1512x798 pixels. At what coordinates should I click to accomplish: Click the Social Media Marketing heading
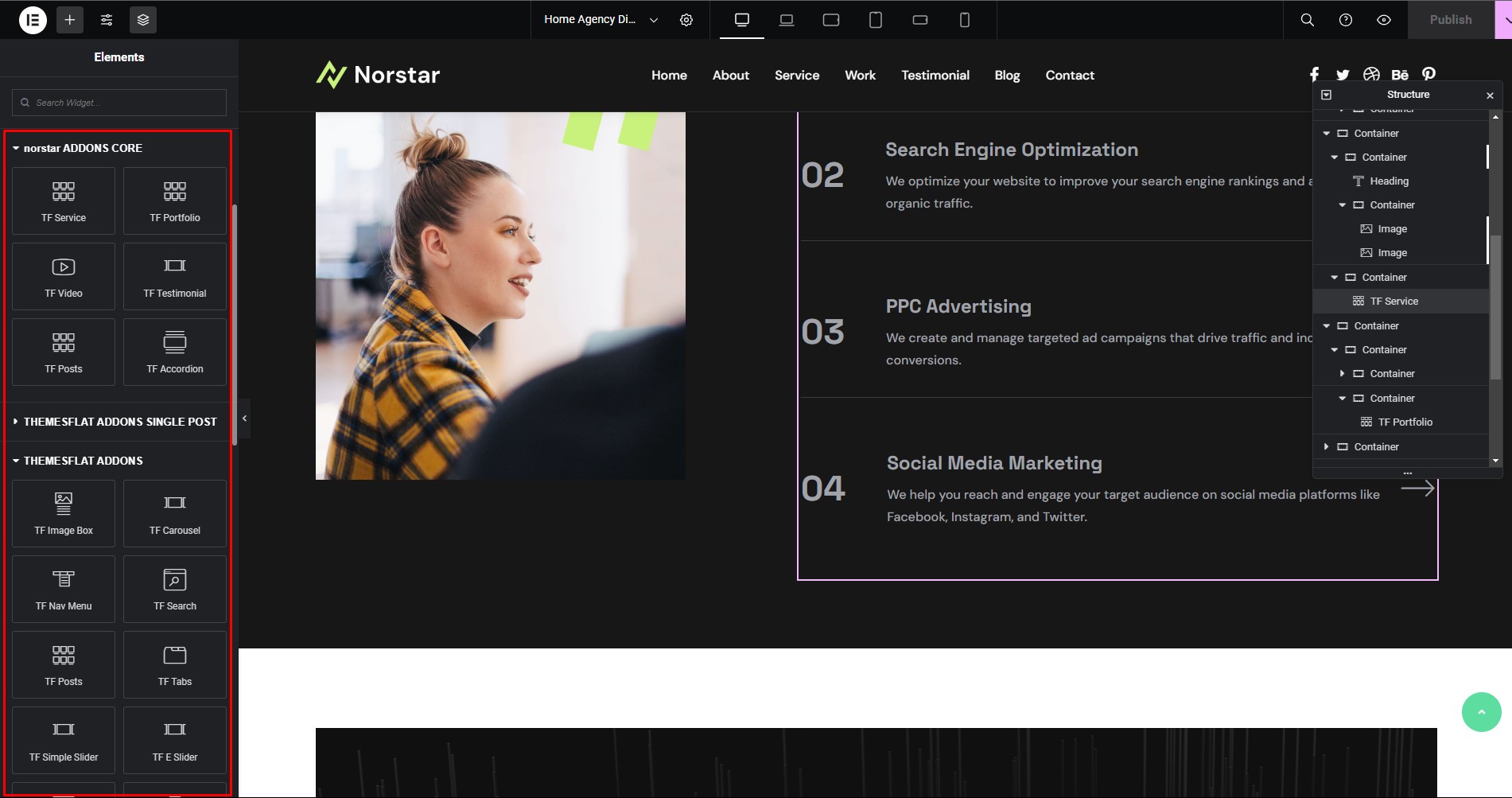click(994, 463)
